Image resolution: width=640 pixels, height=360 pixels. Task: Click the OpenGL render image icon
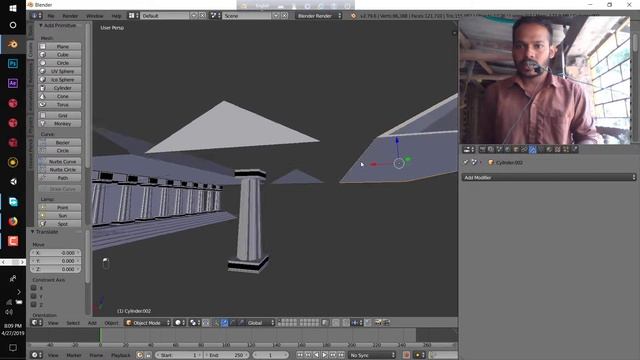pyautogui.click(x=378, y=322)
